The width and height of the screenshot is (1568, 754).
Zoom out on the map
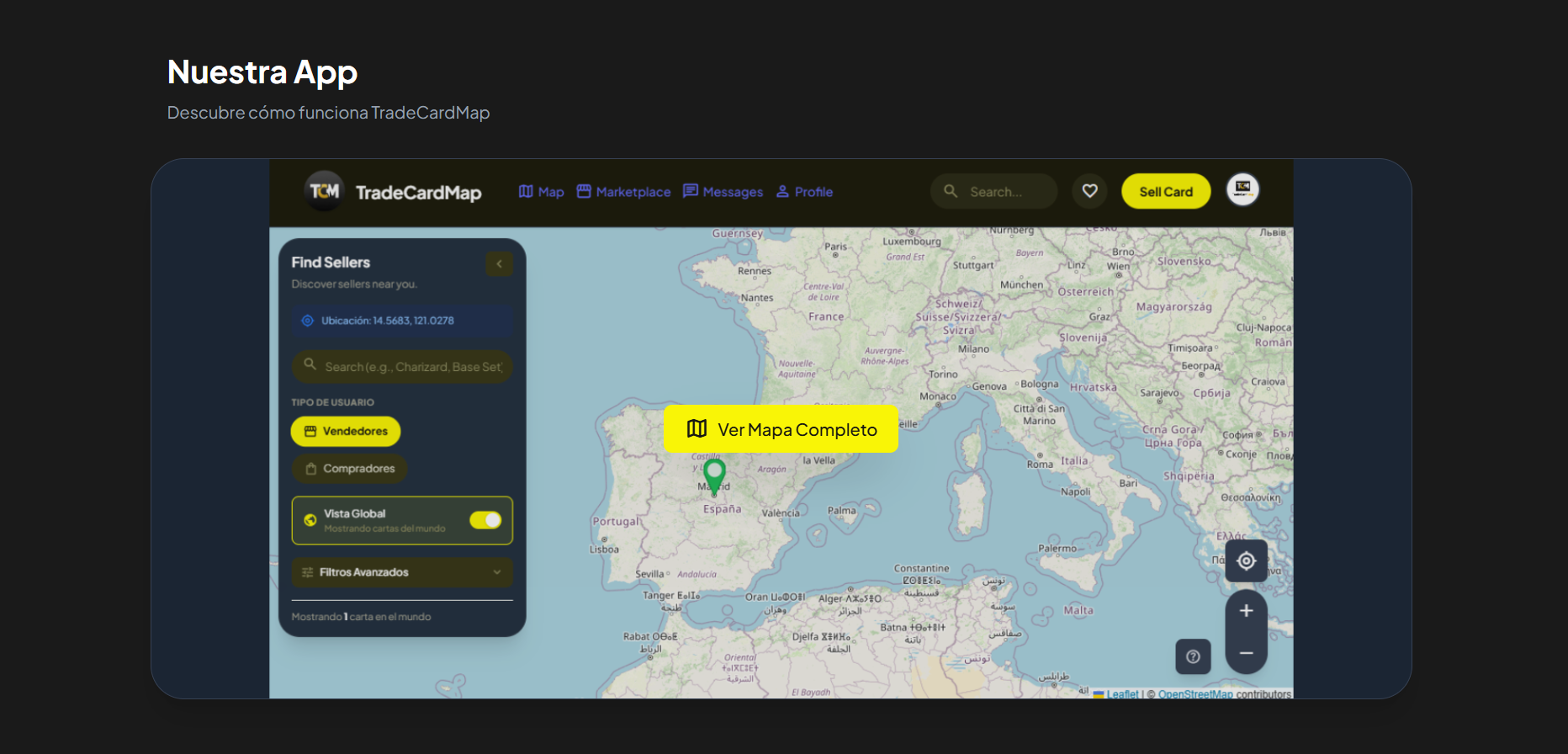coord(1246,653)
